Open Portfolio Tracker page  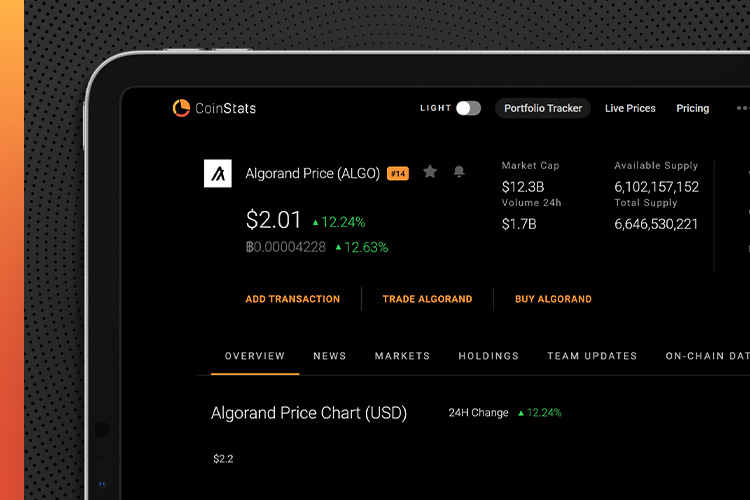543,108
